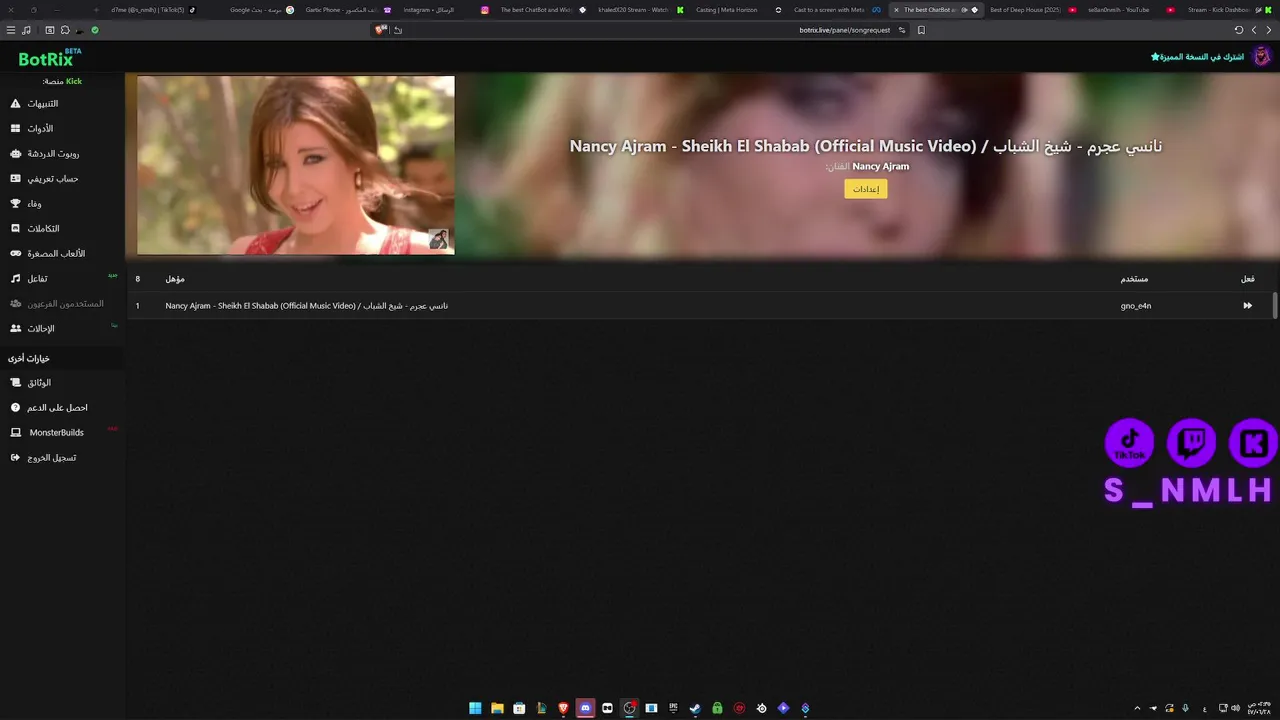Click the taskbar clock and date
The height and width of the screenshot is (720, 1280).
1258,708
